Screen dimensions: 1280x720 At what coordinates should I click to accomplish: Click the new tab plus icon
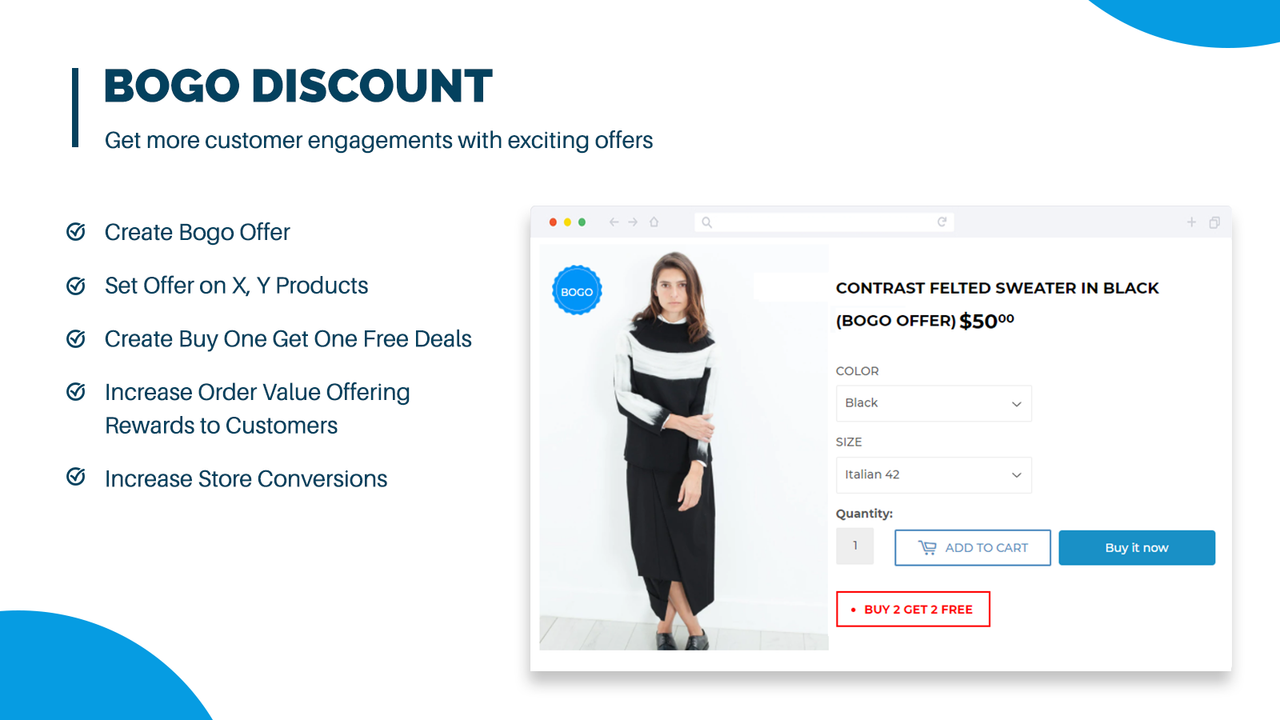coord(1191,222)
